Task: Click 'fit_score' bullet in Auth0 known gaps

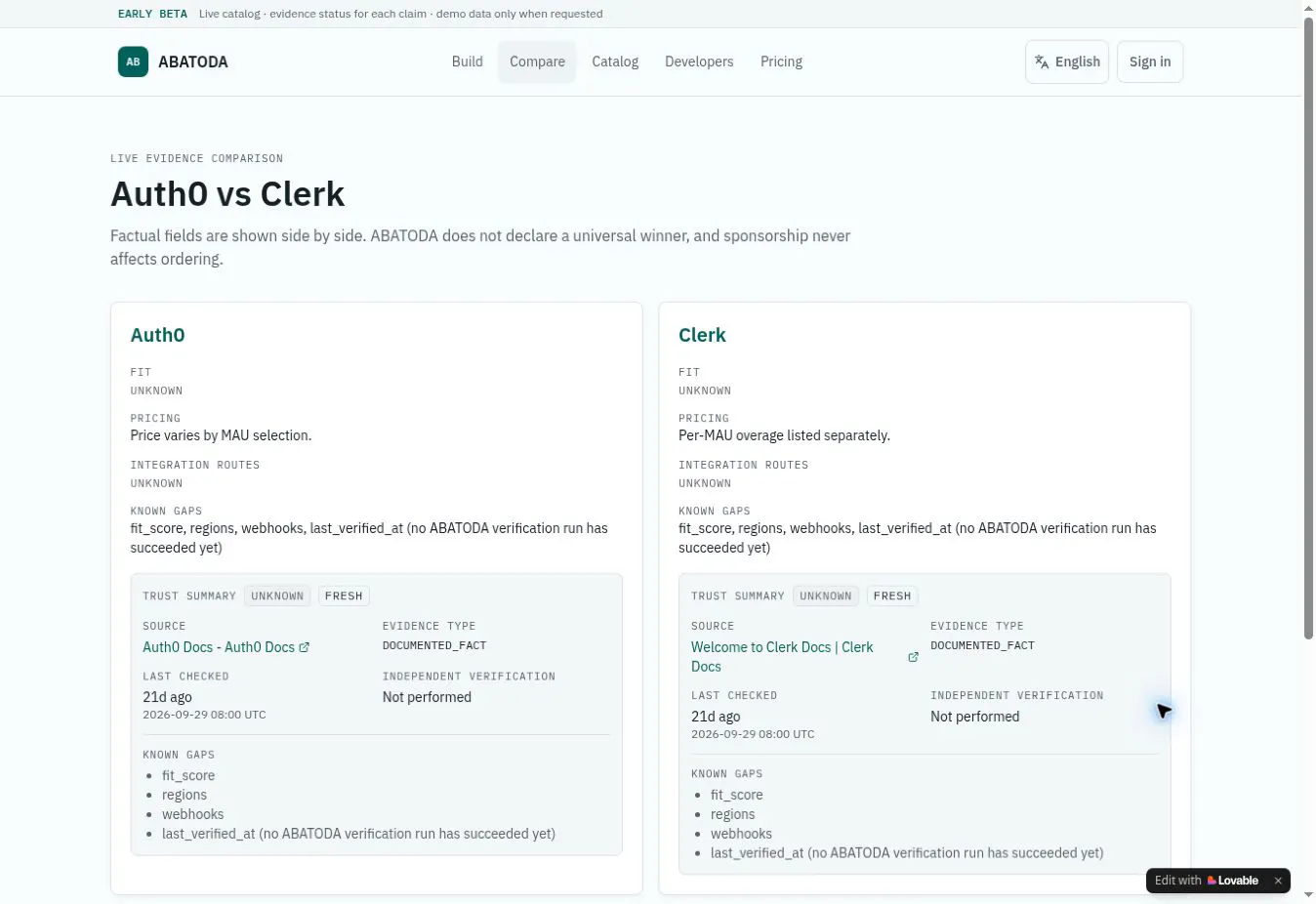Action: pos(188,775)
